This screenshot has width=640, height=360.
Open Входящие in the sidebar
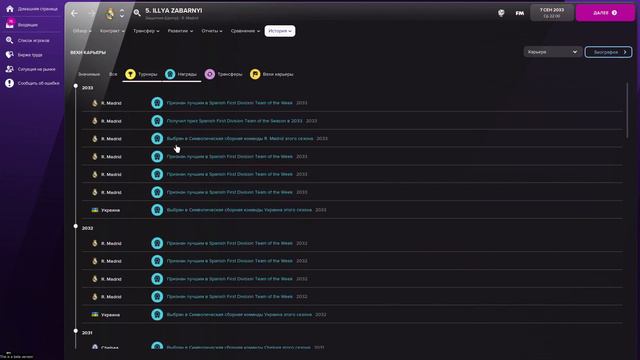28,25
